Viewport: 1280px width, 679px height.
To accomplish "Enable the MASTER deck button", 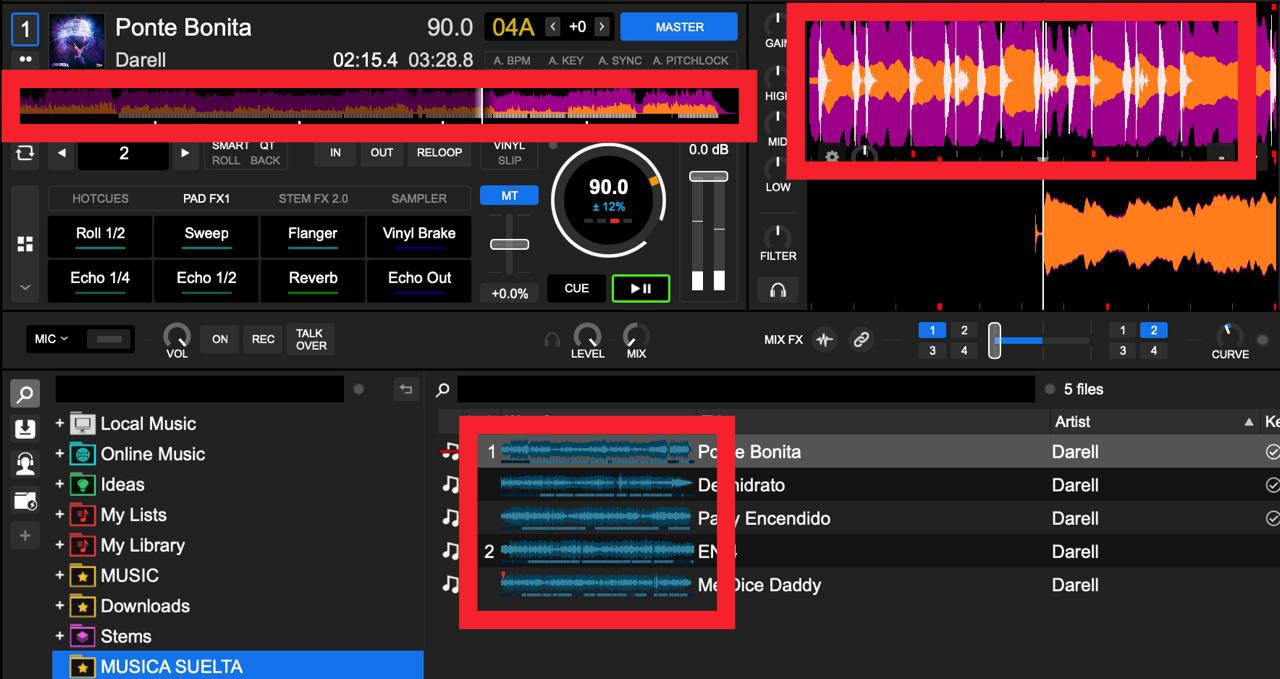I will pyautogui.click(x=679, y=27).
